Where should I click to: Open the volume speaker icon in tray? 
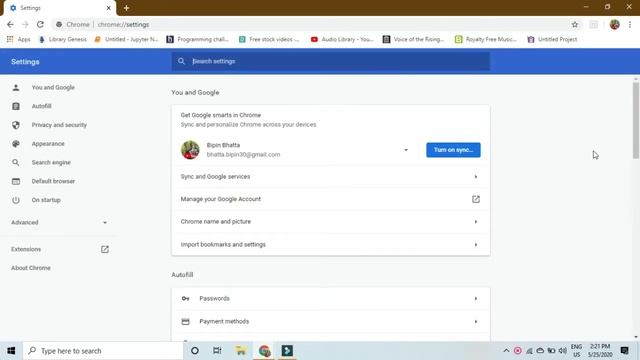(x=562, y=351)
